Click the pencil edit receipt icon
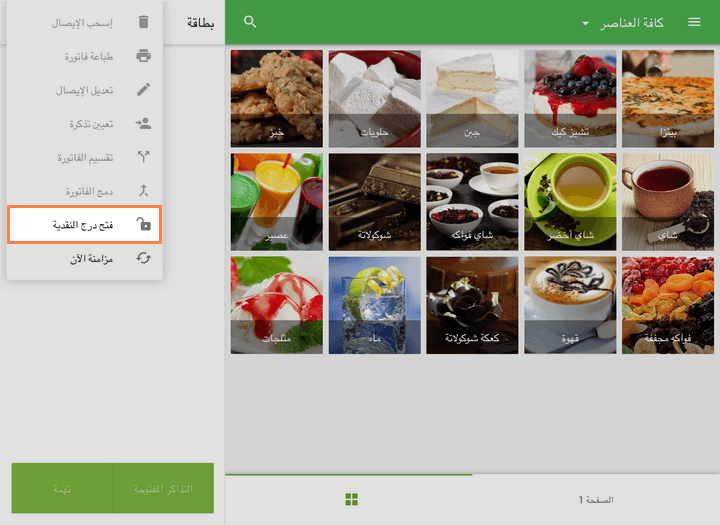 pyautogui.click(x=144, y=90)
